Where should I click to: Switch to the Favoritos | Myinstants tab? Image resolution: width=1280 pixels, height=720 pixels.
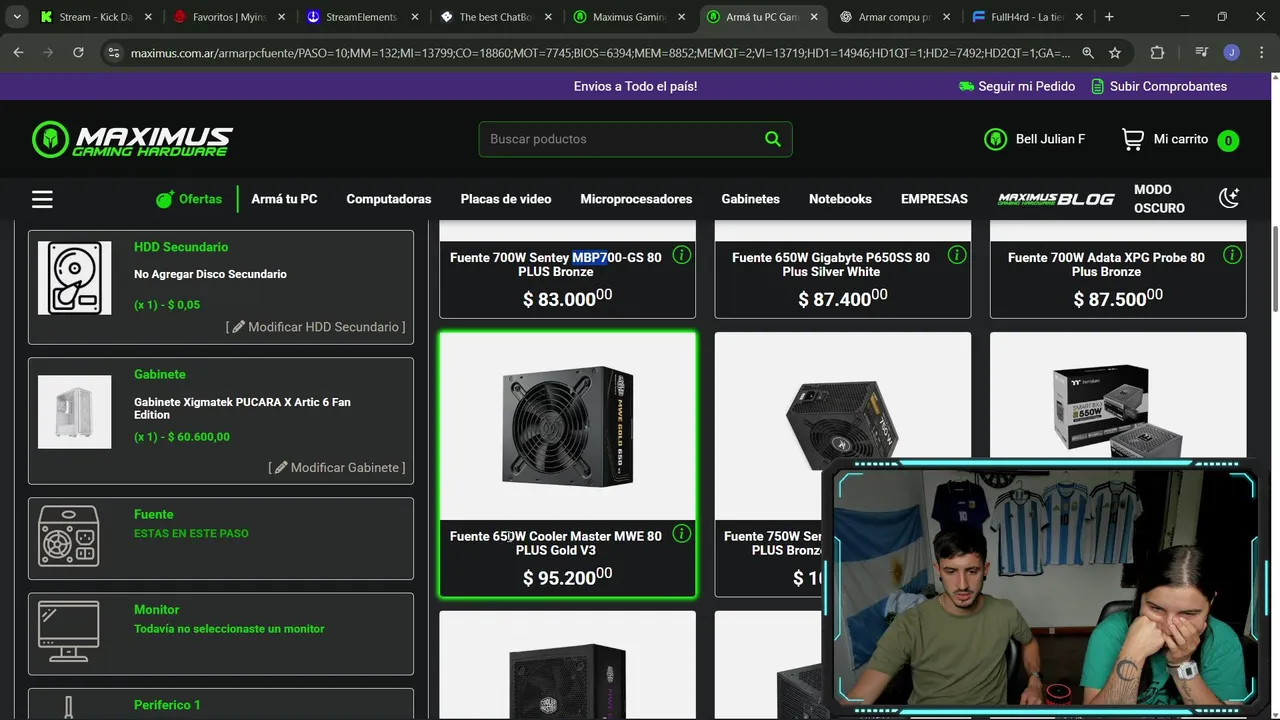click(229, 17)
